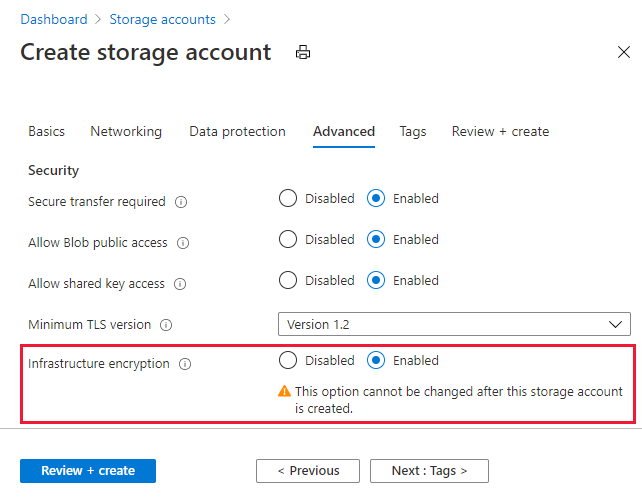Click info icon for Allow shared key access

(181, 284)
